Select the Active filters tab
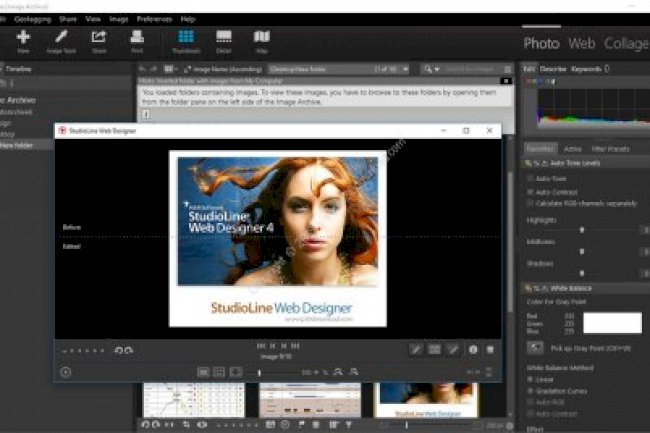Screen dimensions: 650x433 click(x=572, y=149)
